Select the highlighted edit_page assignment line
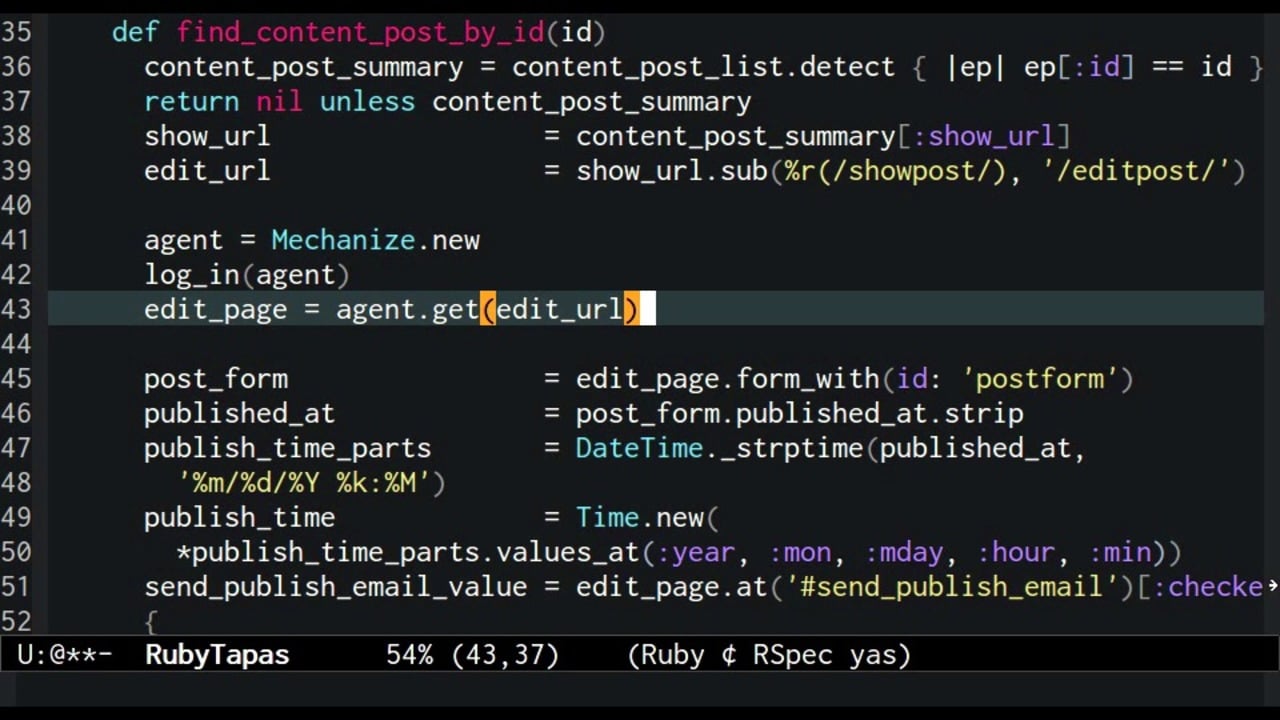Screen dimensions: 1280x720 [390, 309]
